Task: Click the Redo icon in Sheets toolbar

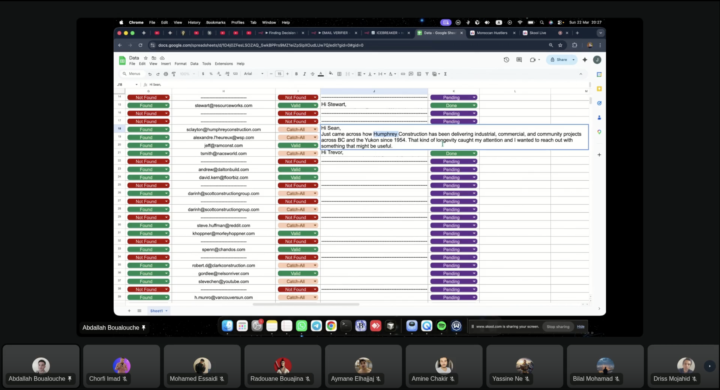Action: [158, 74]
